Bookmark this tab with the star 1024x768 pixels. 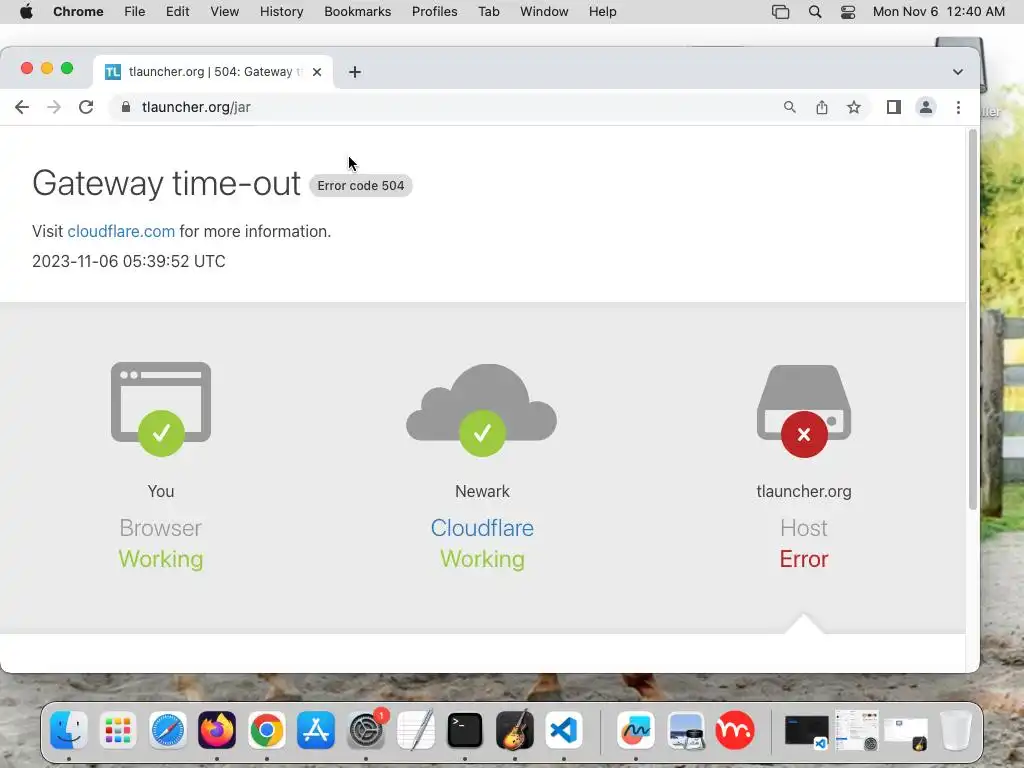click(854, 107)
